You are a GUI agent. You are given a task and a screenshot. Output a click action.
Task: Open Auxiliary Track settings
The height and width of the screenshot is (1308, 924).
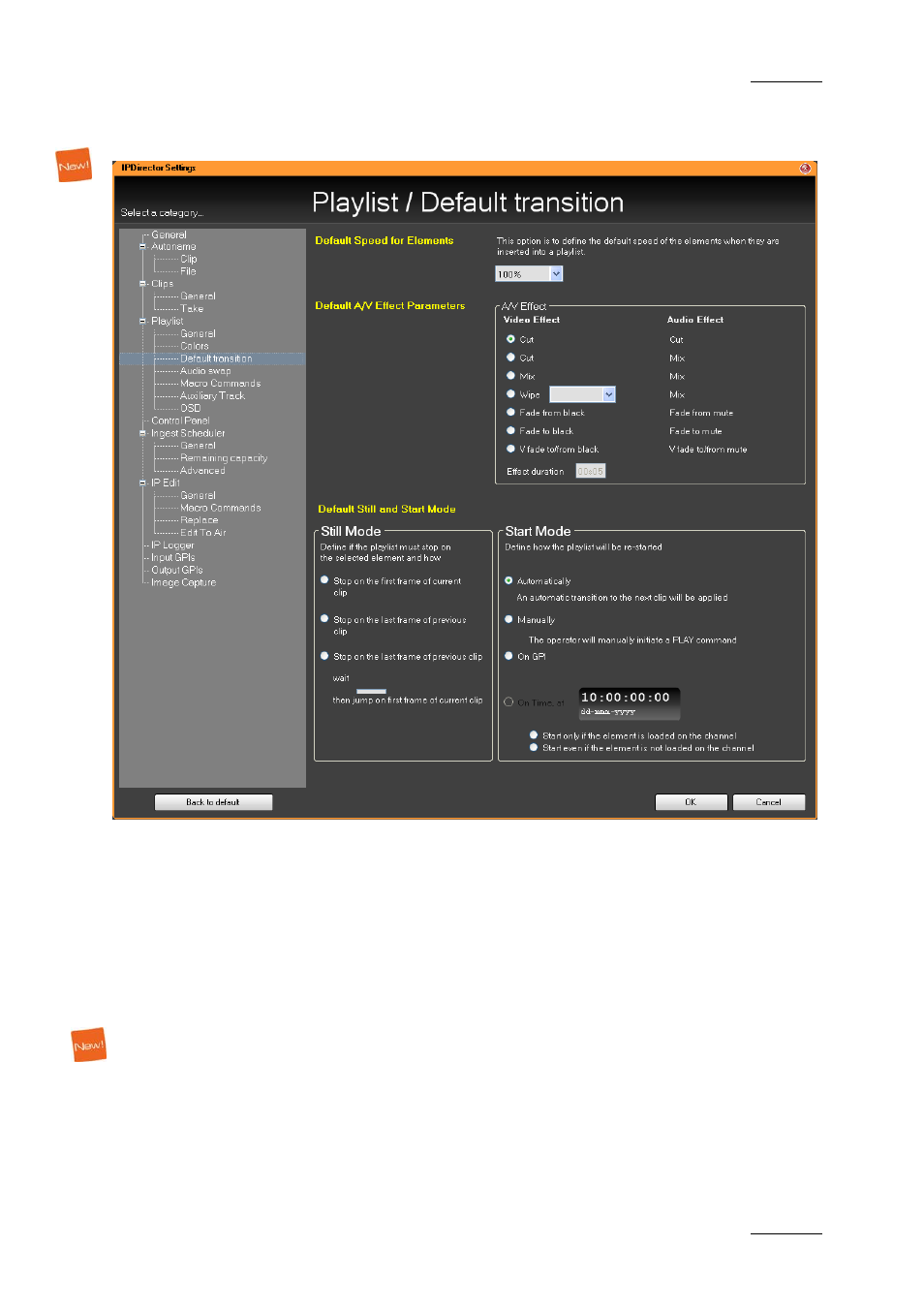tap(213, 395)
